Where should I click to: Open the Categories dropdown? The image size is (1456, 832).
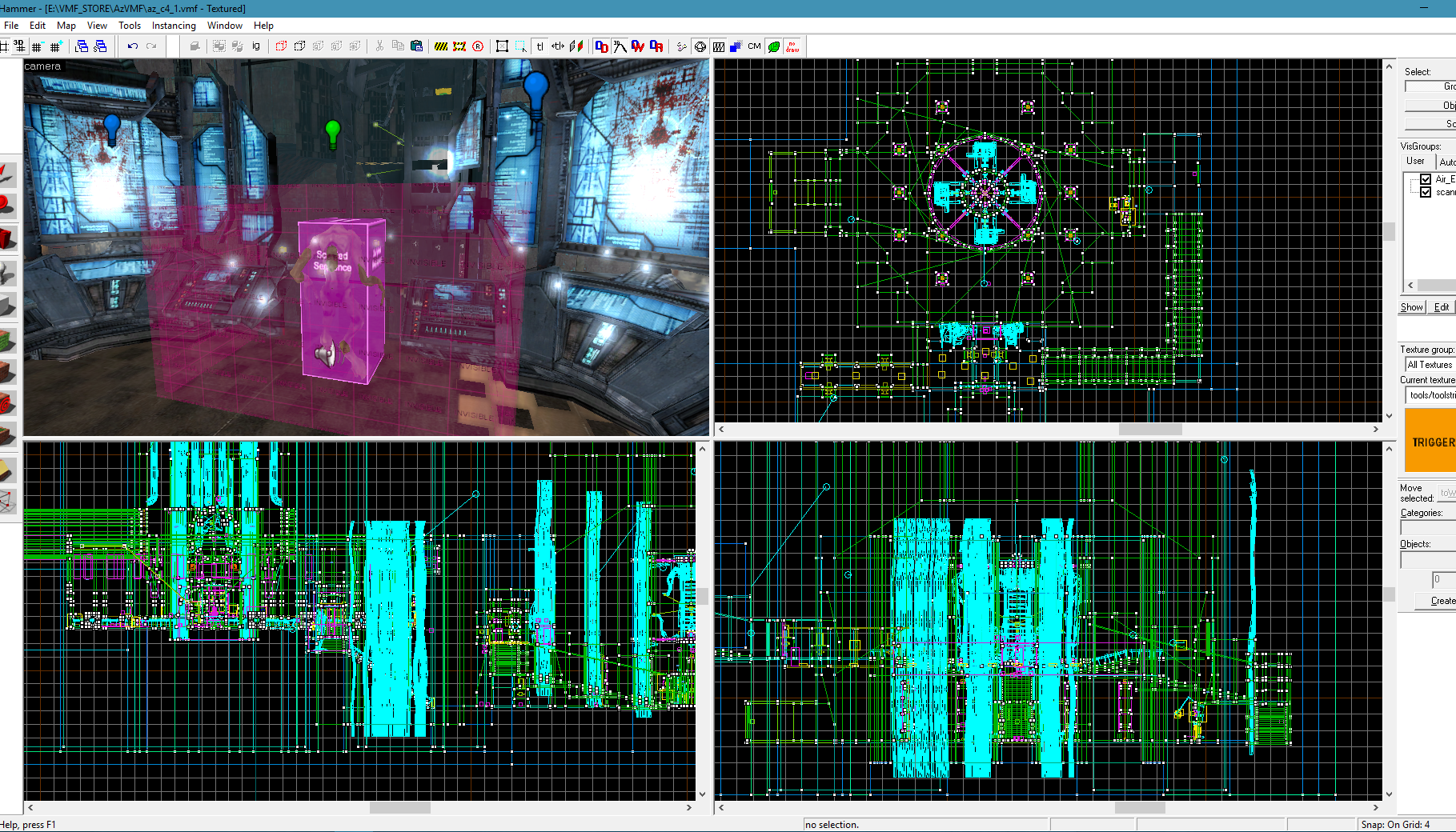[1428, 528]
